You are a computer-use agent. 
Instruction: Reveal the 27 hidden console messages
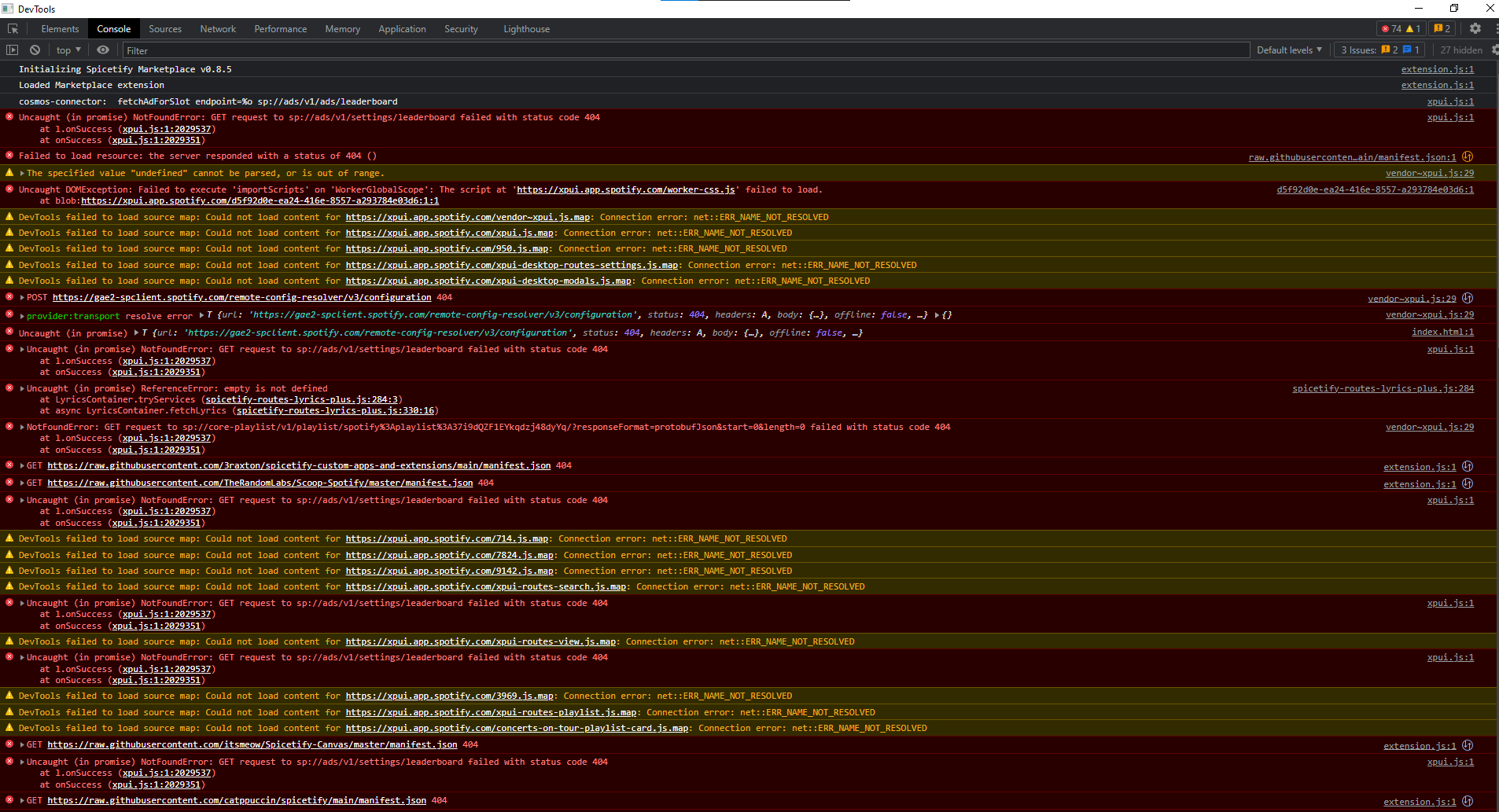pyautogui.click(x=1461, y=50)
